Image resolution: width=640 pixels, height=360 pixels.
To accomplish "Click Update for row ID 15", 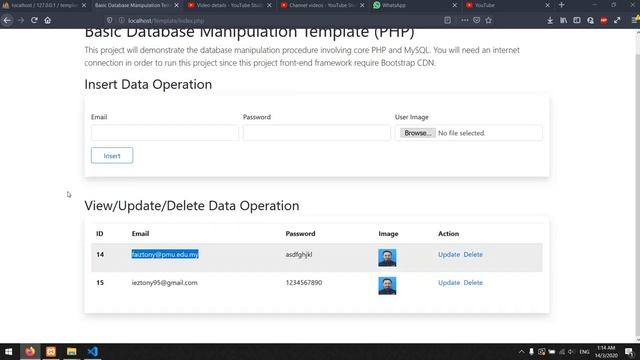I will point(449,282).
